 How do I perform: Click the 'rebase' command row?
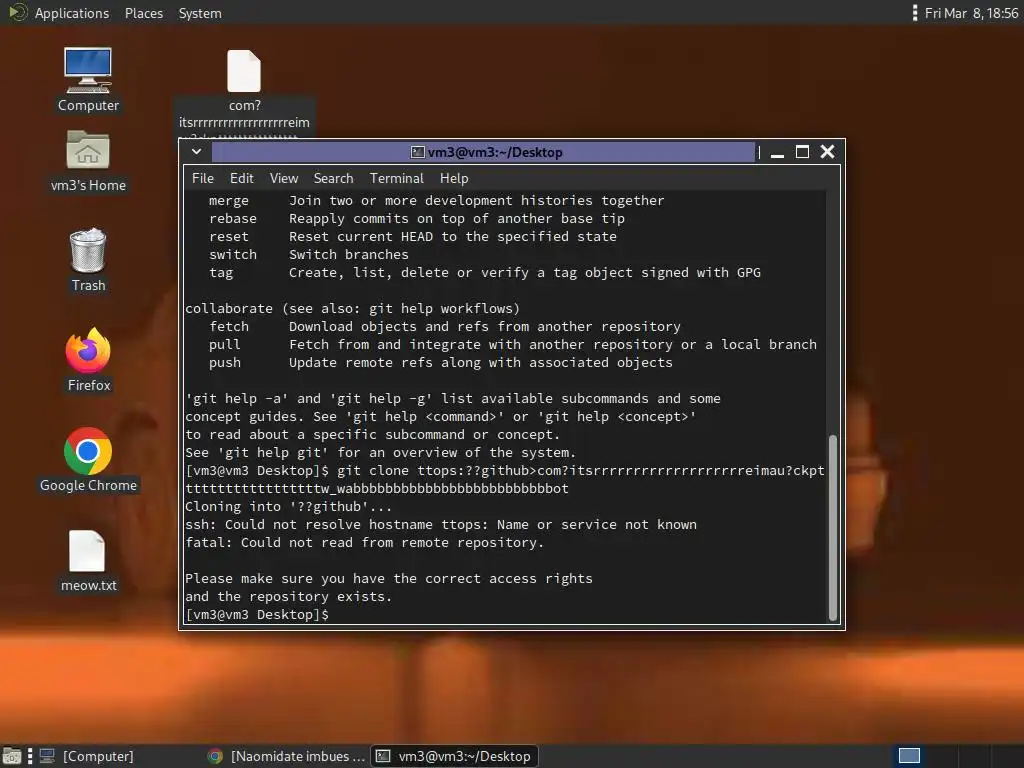click(417, 219)
